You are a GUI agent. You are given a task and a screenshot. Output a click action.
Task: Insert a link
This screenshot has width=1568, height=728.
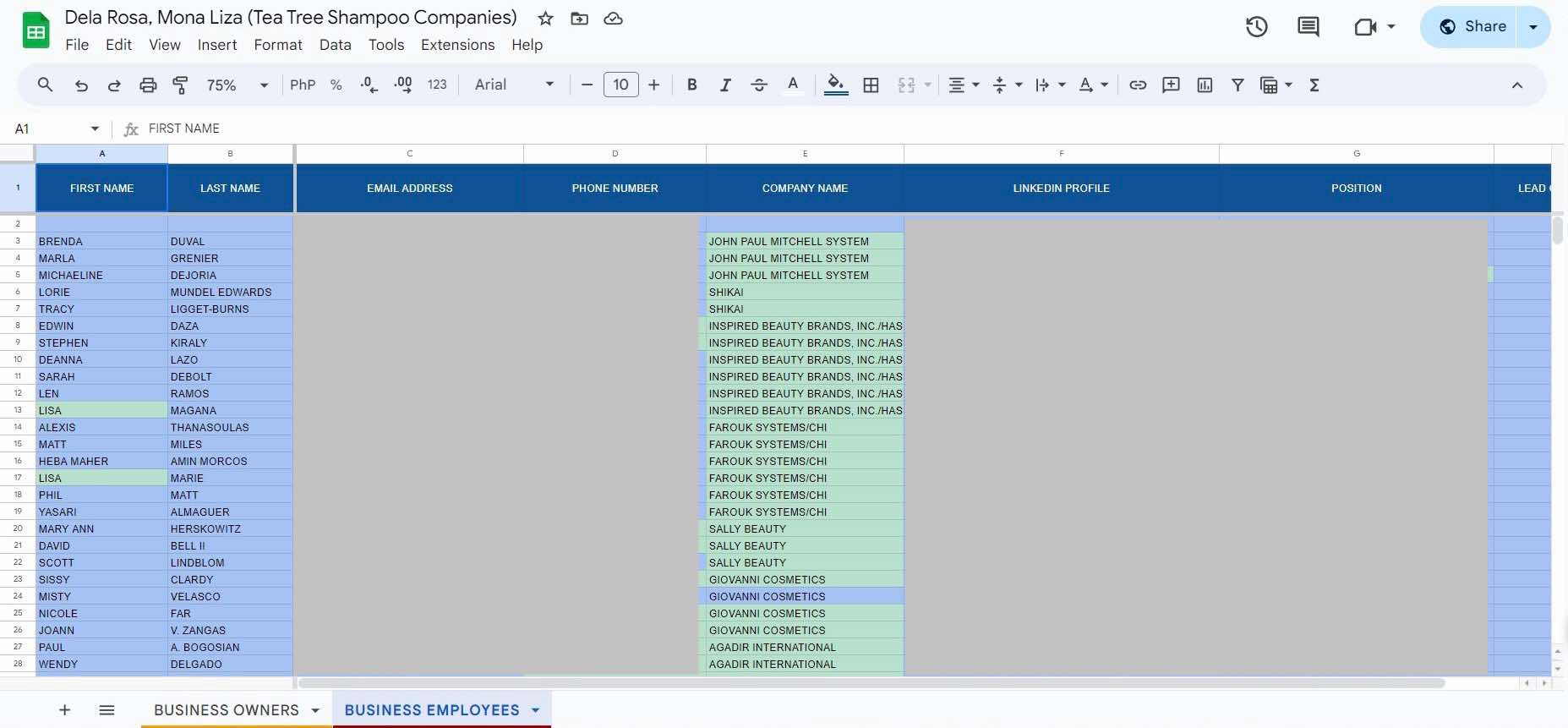[x=1138, y=85]
